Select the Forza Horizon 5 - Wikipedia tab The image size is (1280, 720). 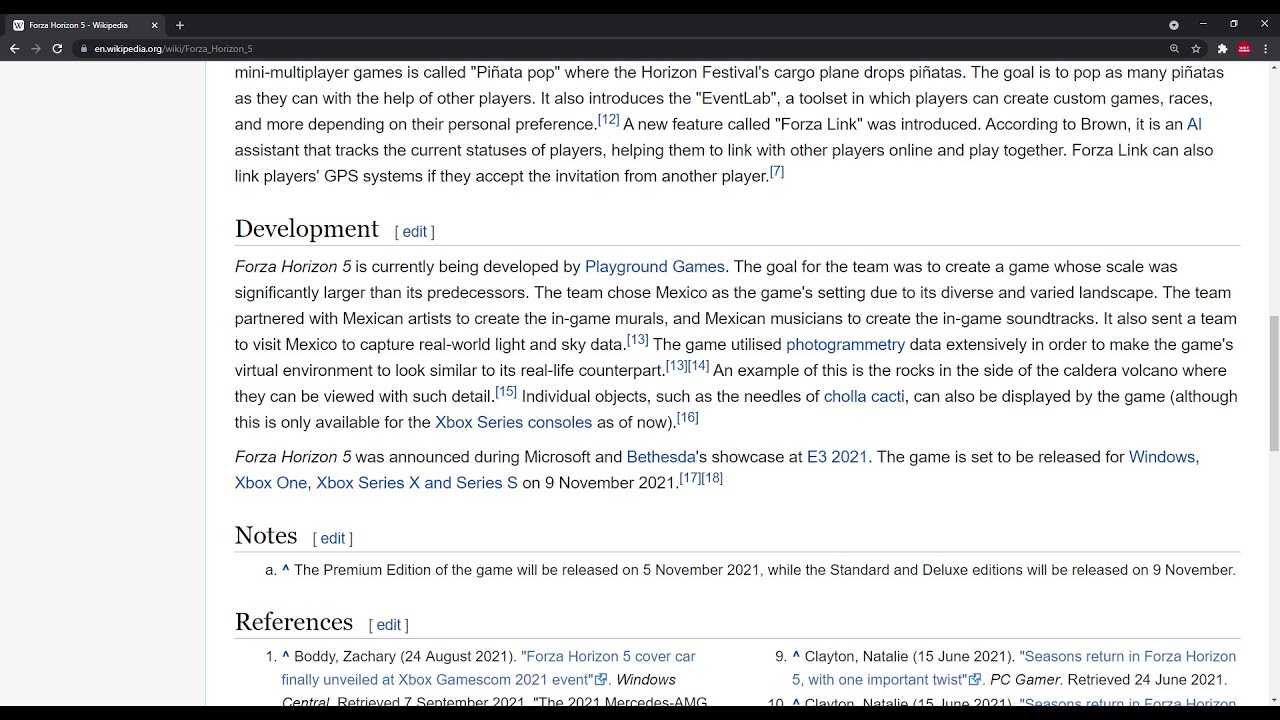86,25
